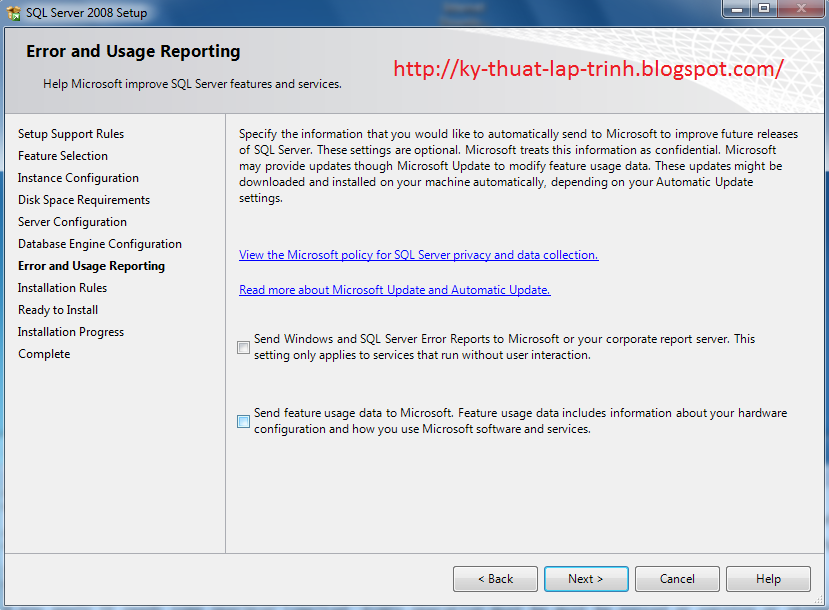This screenshot has width=829, height=610.
Task: Minimize the SQL Server 2008 Setup window
Action: coord(737,9)
